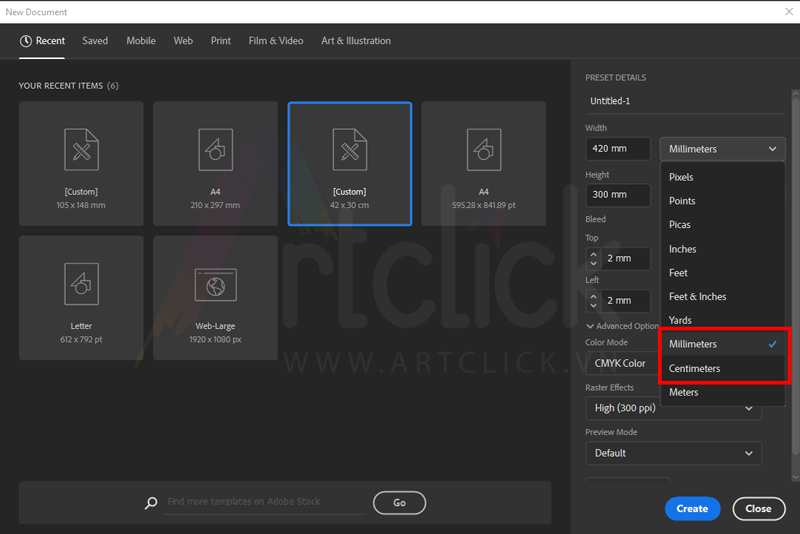This screenshot has height=534, width=800.
Task: Choose Centimeters from the units list
Action: coord(694,369)
